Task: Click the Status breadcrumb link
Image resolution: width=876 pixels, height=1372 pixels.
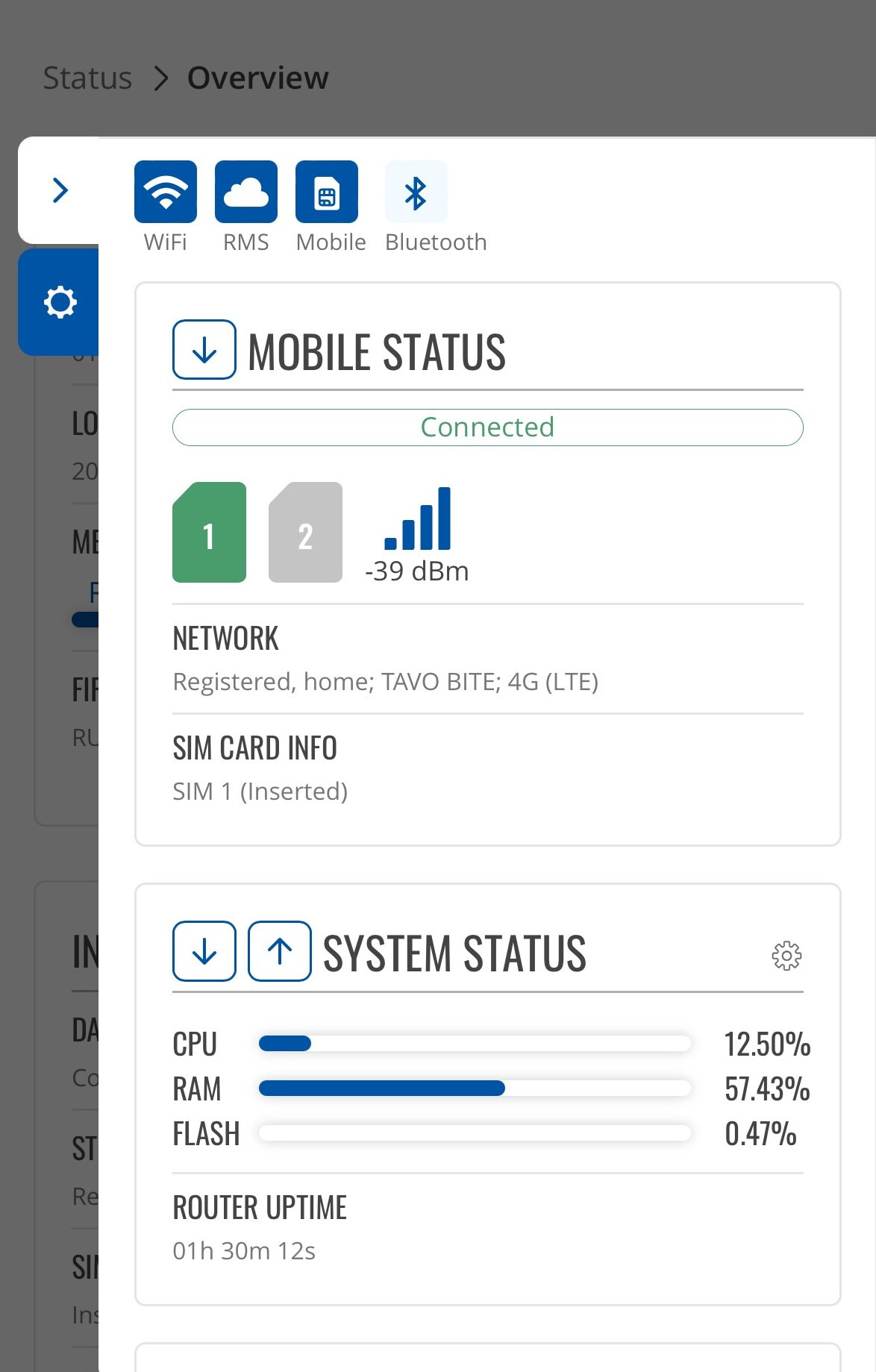Action: [x=87, y=78]
